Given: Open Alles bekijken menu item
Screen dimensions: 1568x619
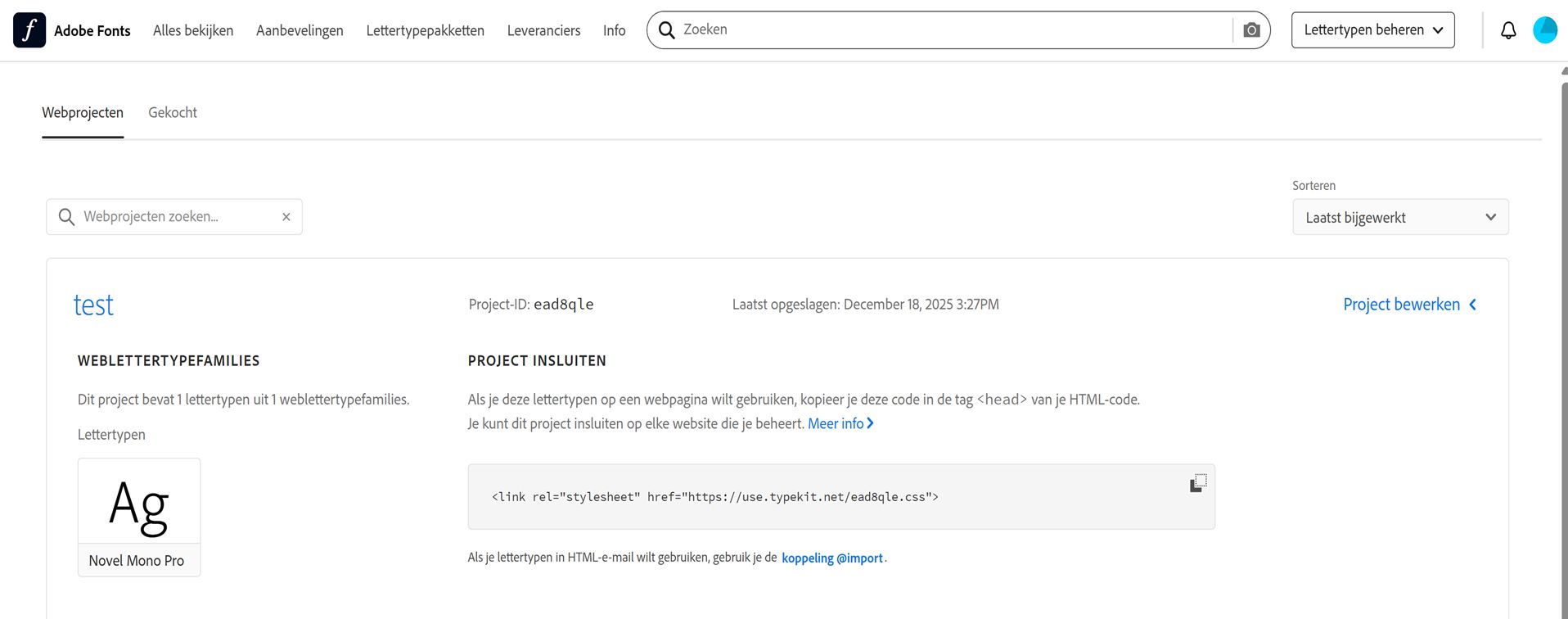Looking at the screenshot, I should pyautogui.click(x=193, y=31).
